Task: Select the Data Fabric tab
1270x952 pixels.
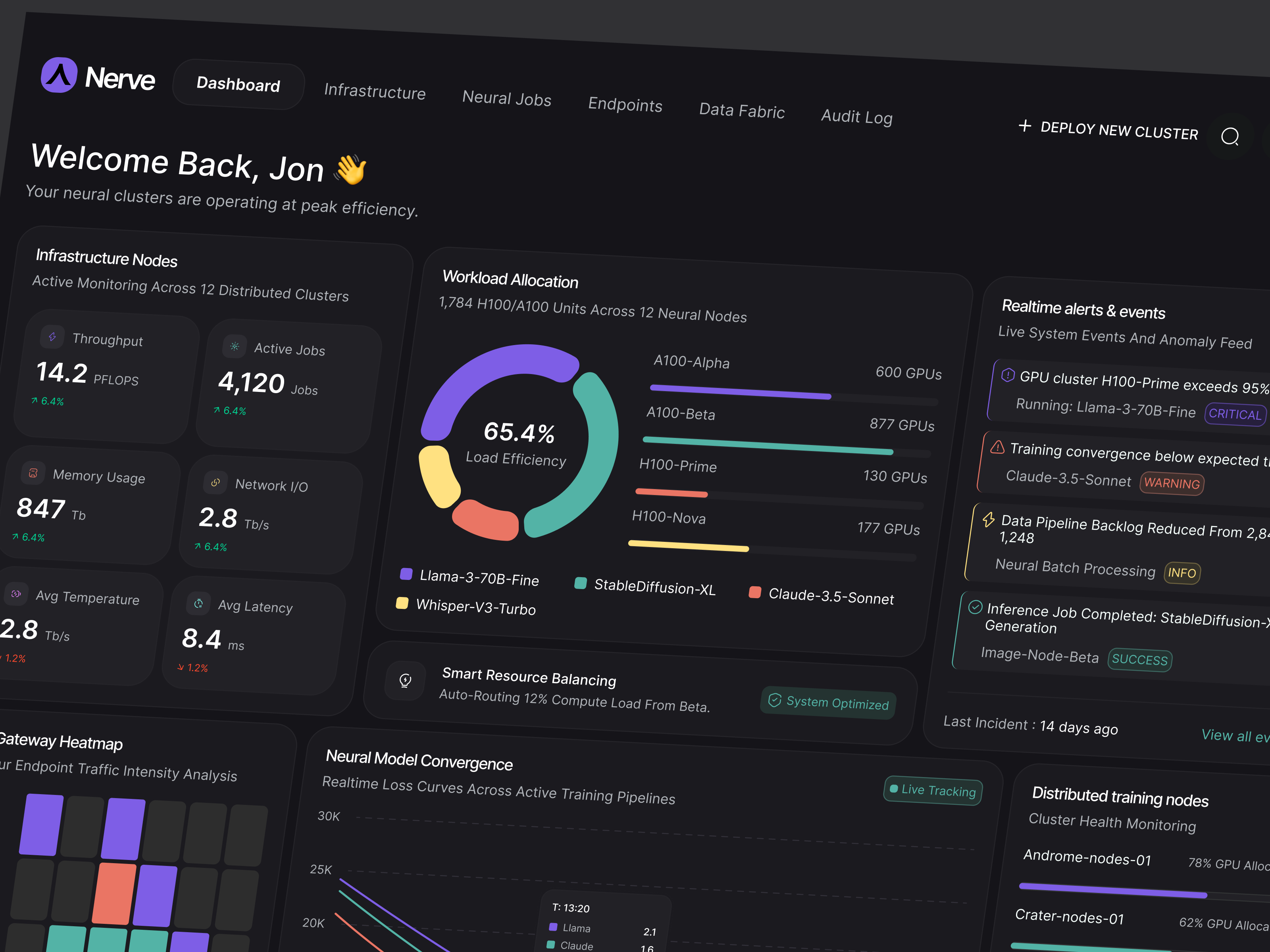Action: coord(742,110)
